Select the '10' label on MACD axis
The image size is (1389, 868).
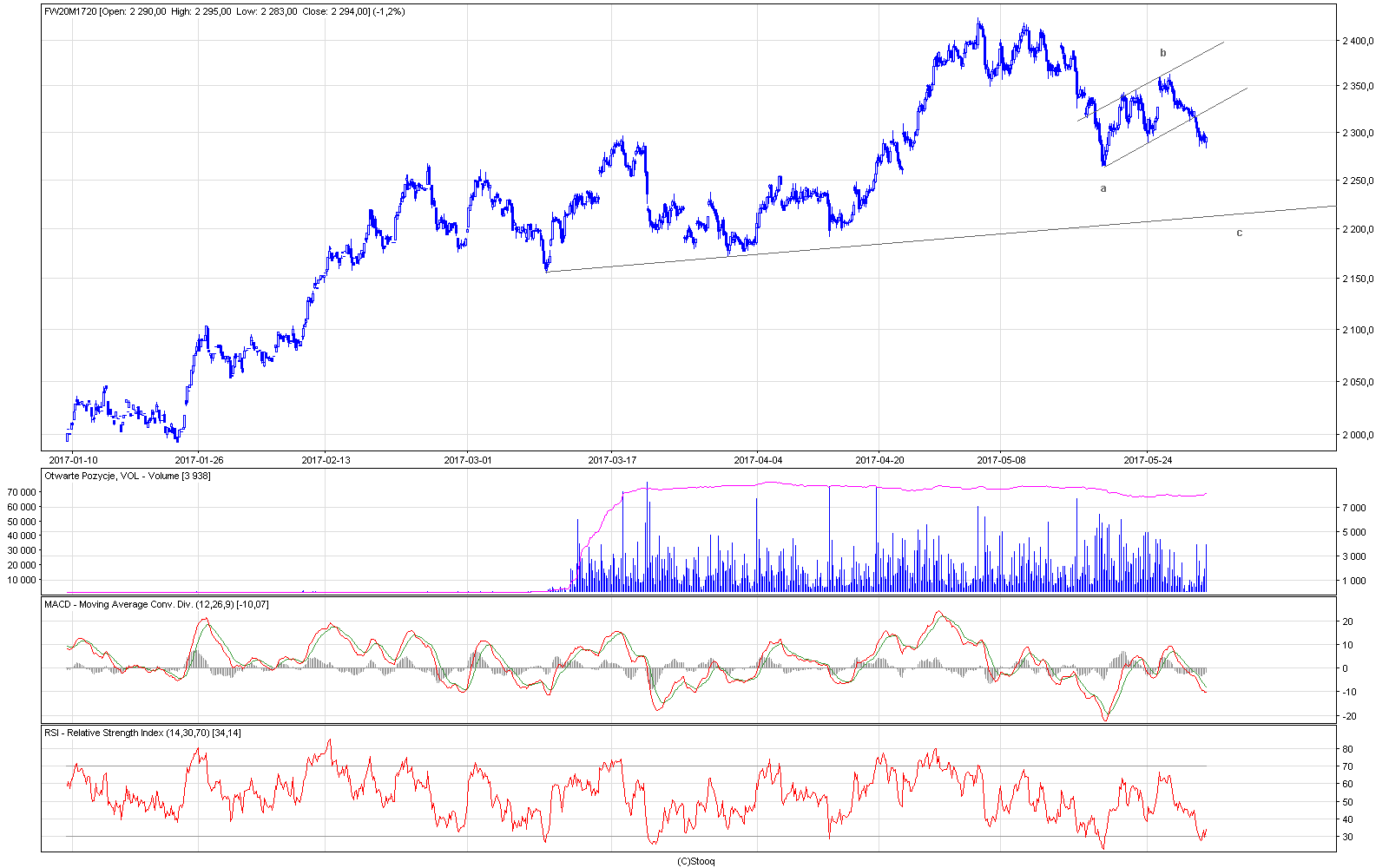[1347, 645]
